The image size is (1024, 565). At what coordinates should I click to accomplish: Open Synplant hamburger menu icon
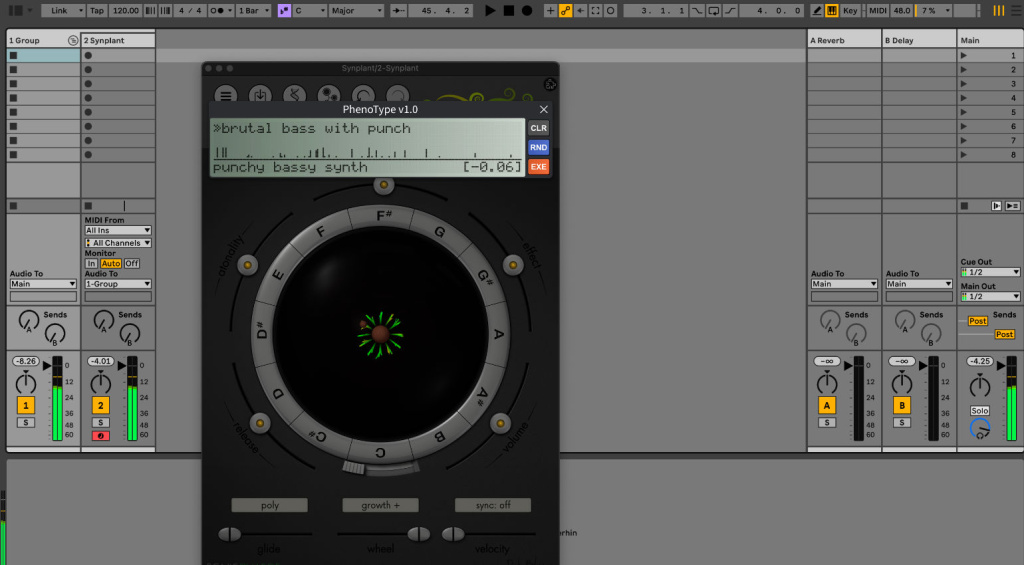(x=225, y=95)
